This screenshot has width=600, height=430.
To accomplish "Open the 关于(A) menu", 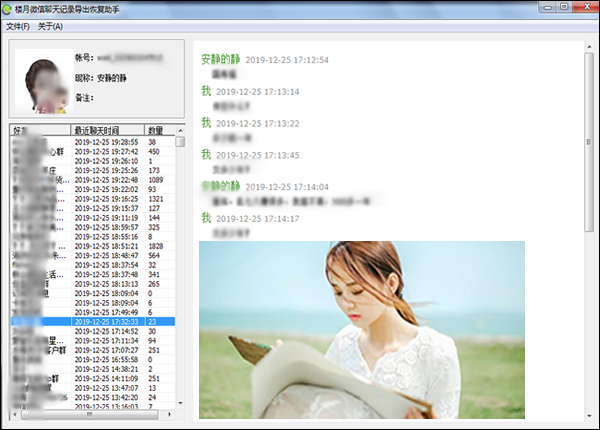I will (x=50, y=26).
